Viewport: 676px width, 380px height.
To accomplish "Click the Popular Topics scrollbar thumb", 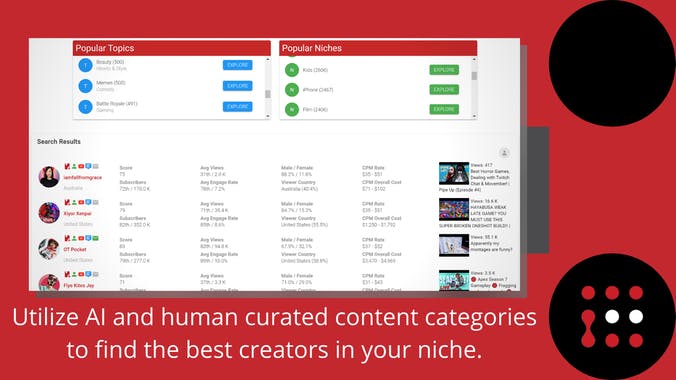I will click(268, 94).
